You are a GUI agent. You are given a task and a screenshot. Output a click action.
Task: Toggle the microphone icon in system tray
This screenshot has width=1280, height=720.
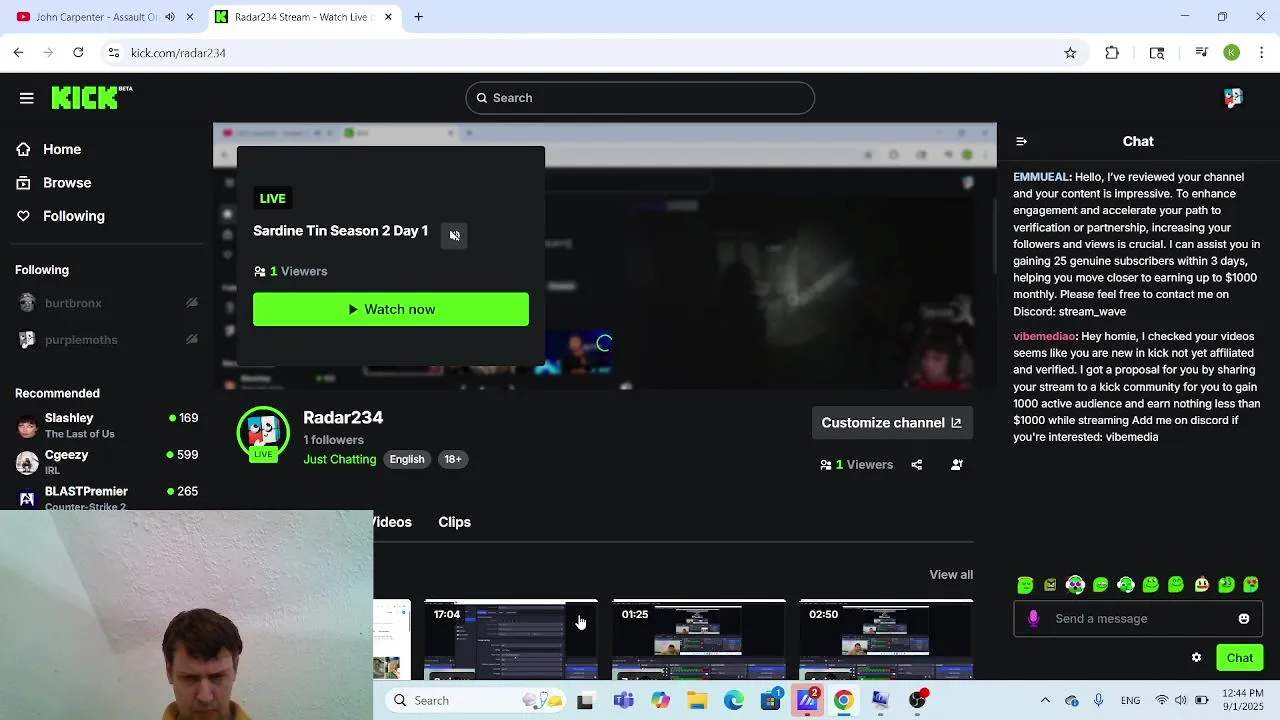[x=1098, y=700]
